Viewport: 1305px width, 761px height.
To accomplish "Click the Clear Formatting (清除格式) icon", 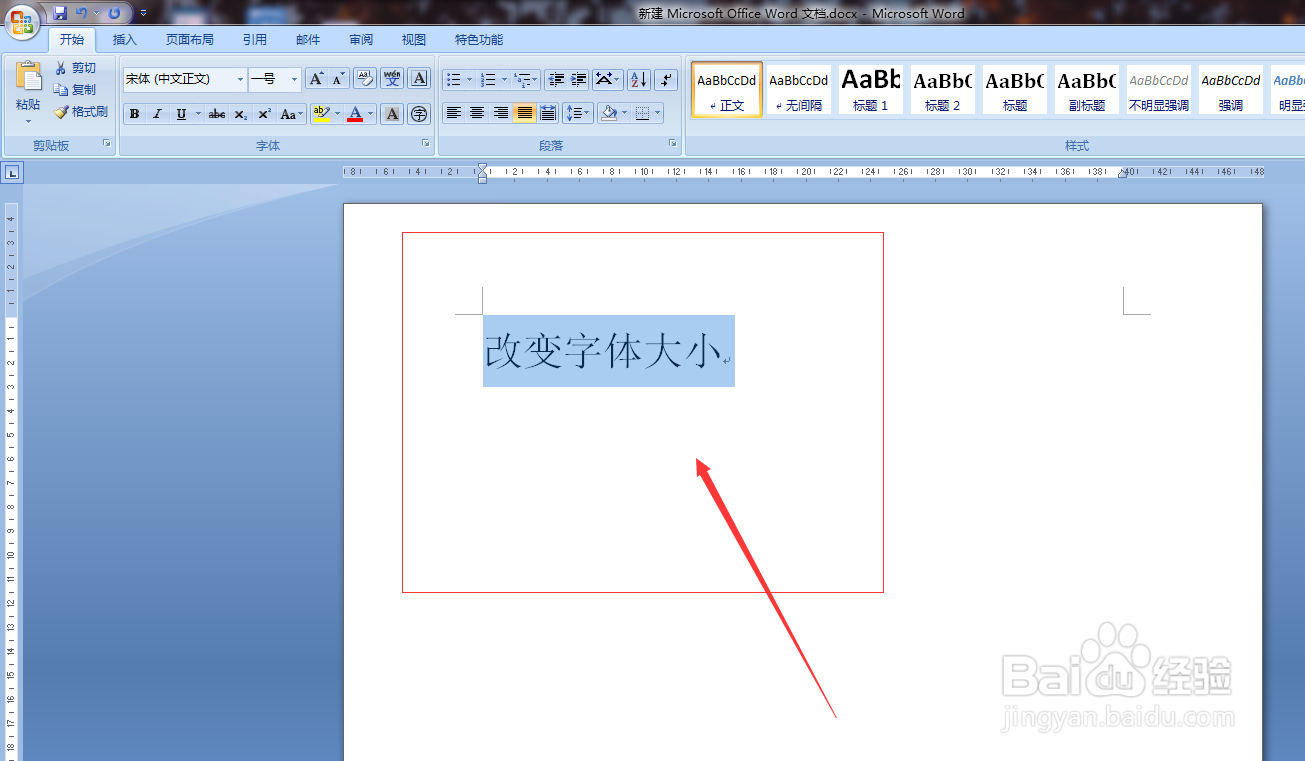I will click(x=365, y=80).
